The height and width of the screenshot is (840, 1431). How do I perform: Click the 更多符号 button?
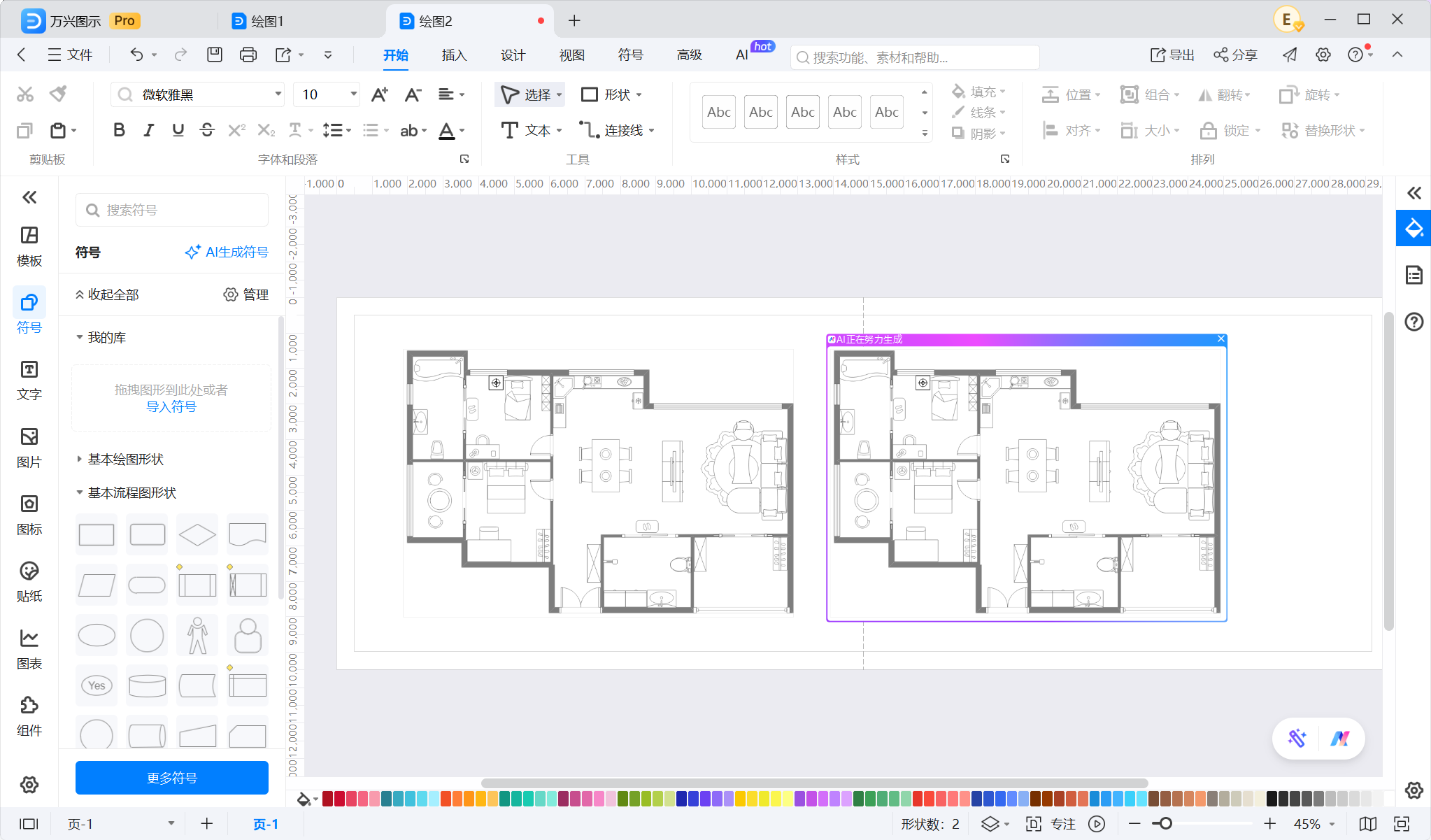(x=172, y=778)
